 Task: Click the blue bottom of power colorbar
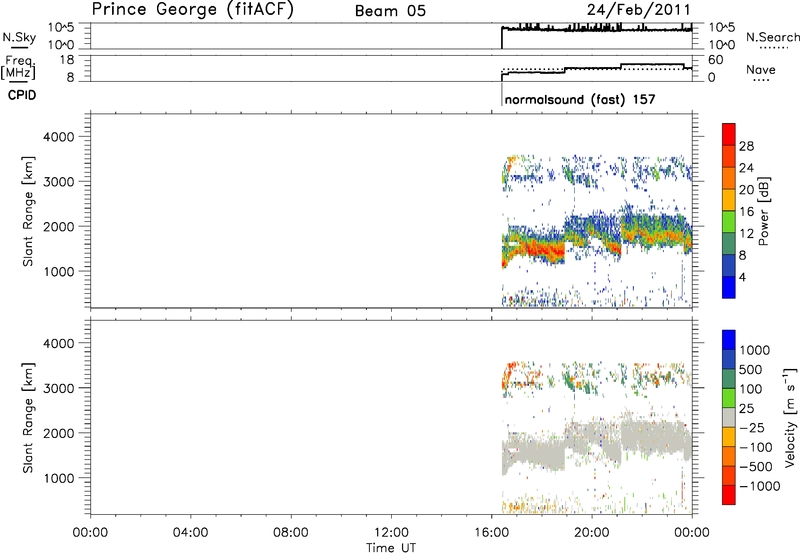(729, 287)
